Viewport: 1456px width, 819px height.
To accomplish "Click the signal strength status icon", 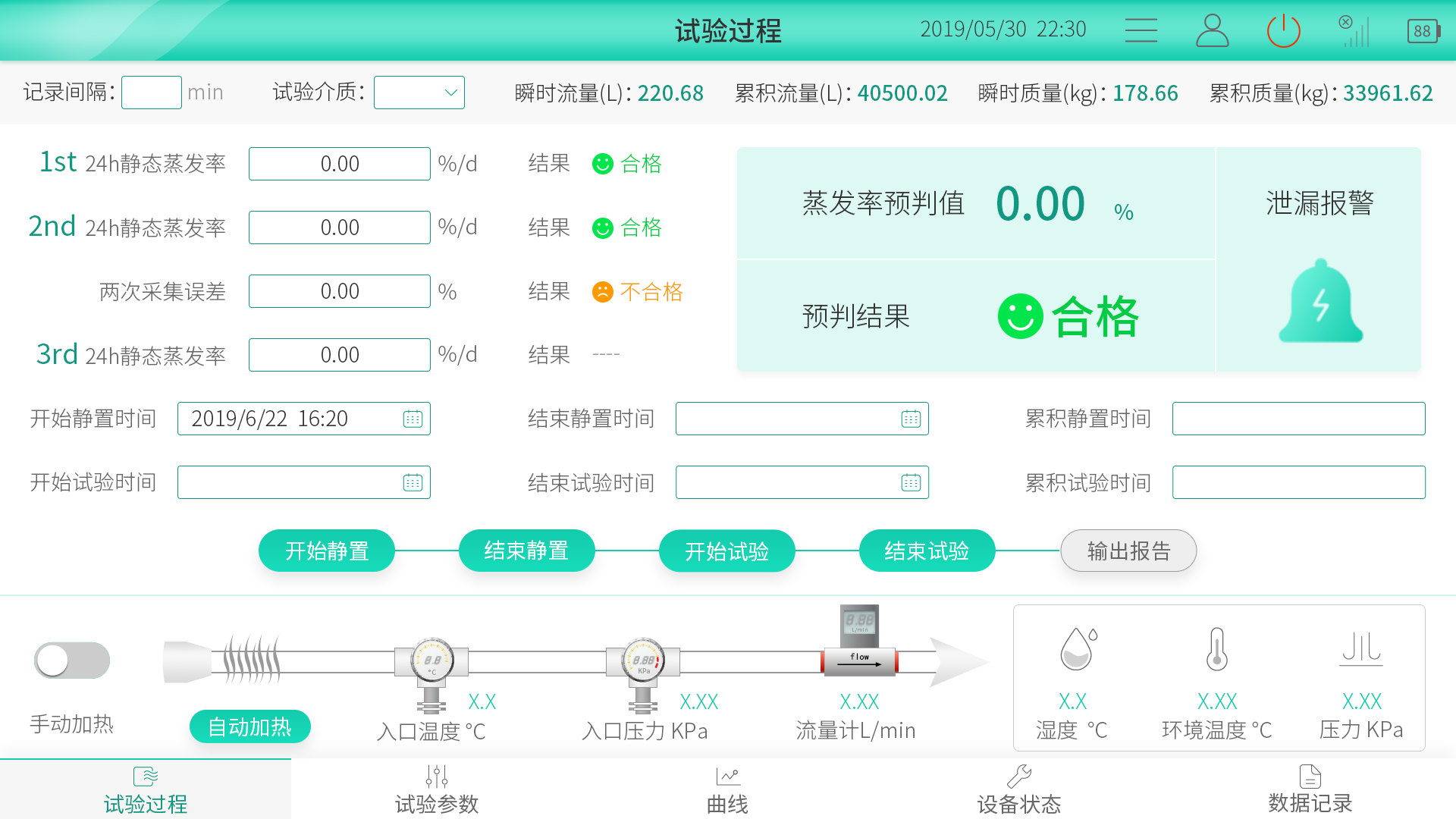I will [1354, 31].
